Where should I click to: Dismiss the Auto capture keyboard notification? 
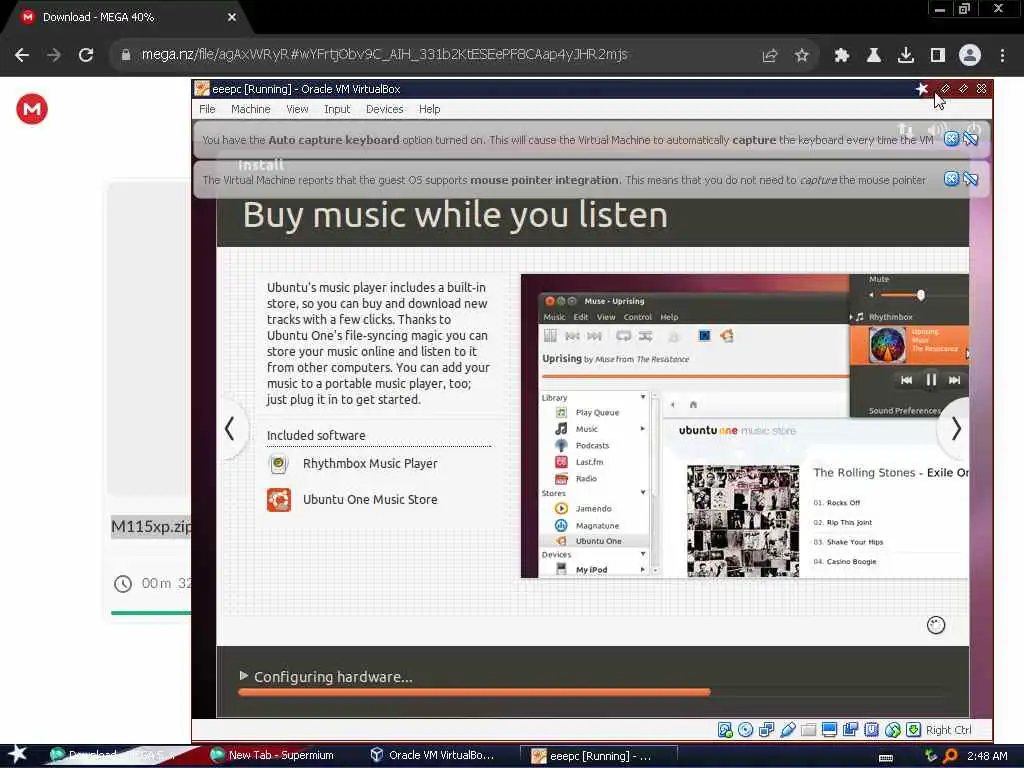[951, 139]
